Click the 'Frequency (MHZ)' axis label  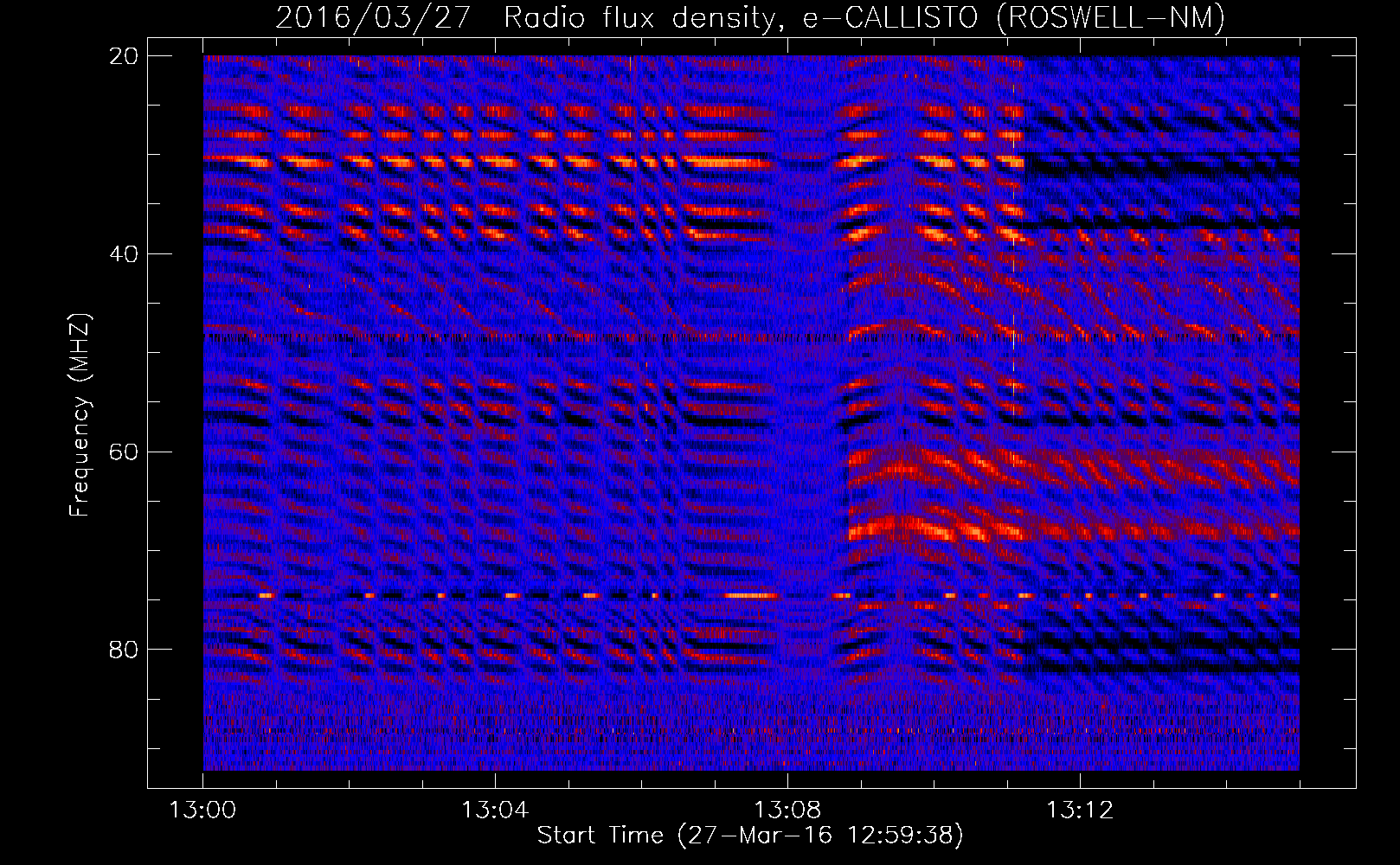[80, 416]
